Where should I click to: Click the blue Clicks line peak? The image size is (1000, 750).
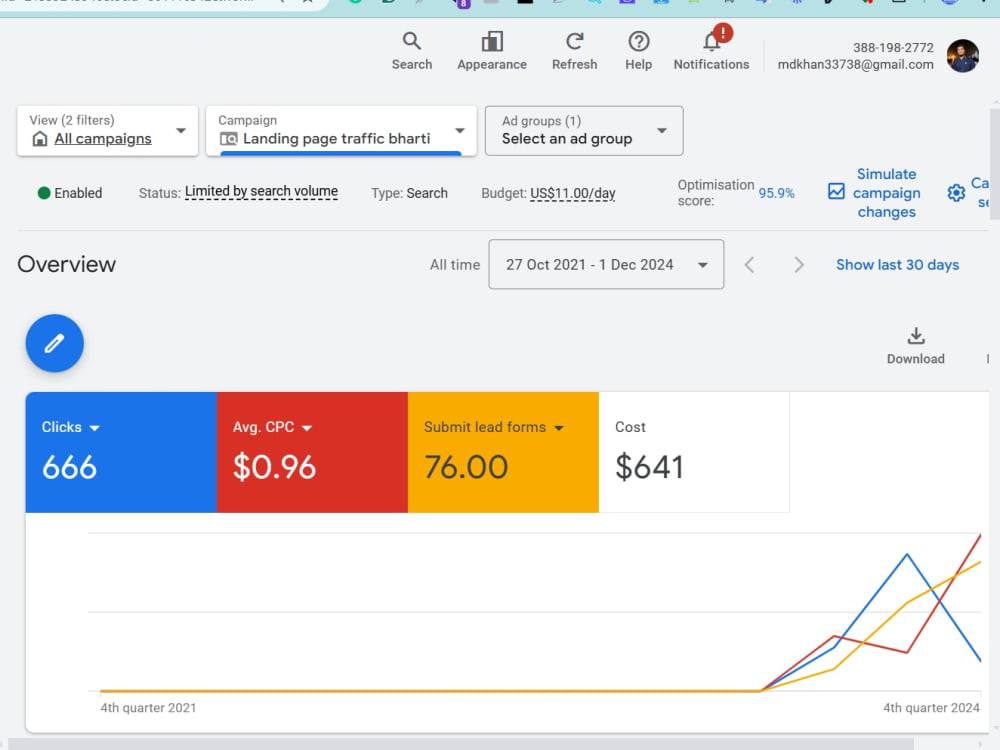click(x=907, y=555)
